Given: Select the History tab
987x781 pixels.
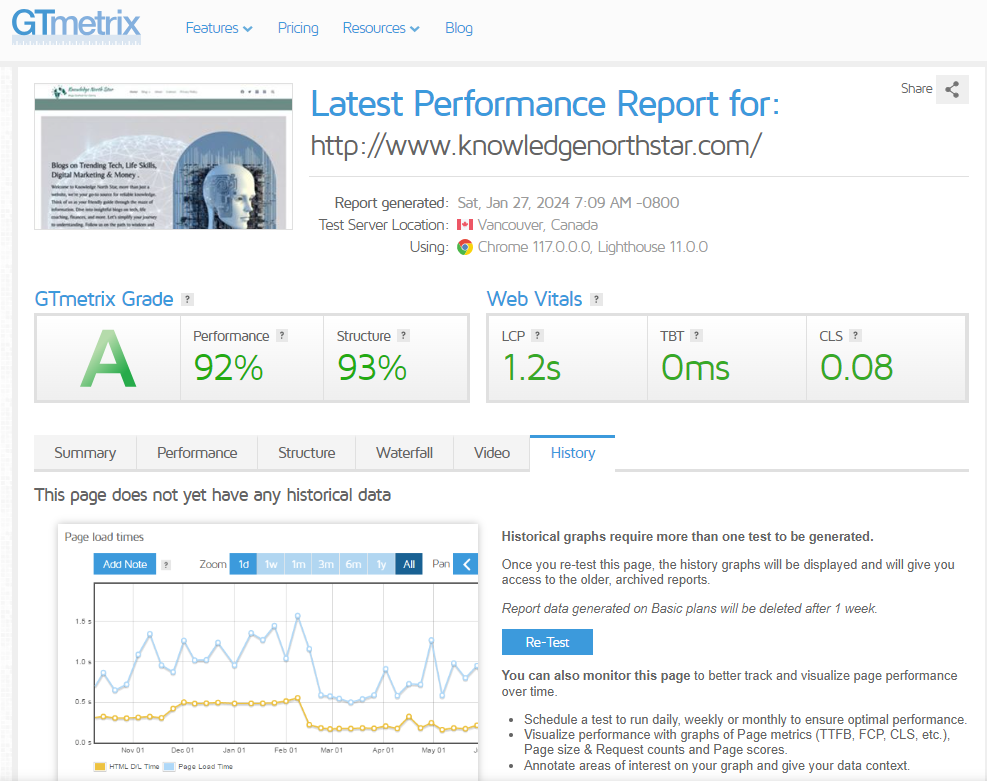Looking at the screenshot, I should 573,453.
